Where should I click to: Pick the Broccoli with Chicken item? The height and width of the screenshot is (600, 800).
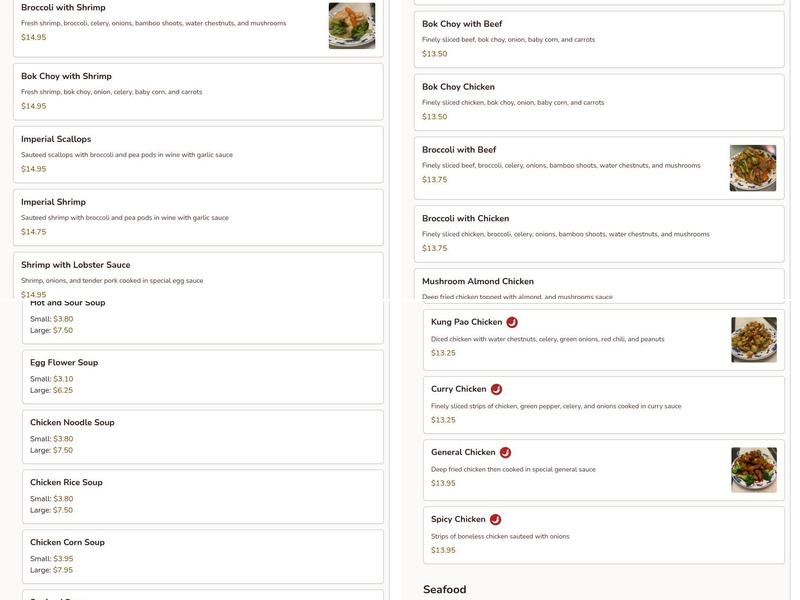pos(599,233)
